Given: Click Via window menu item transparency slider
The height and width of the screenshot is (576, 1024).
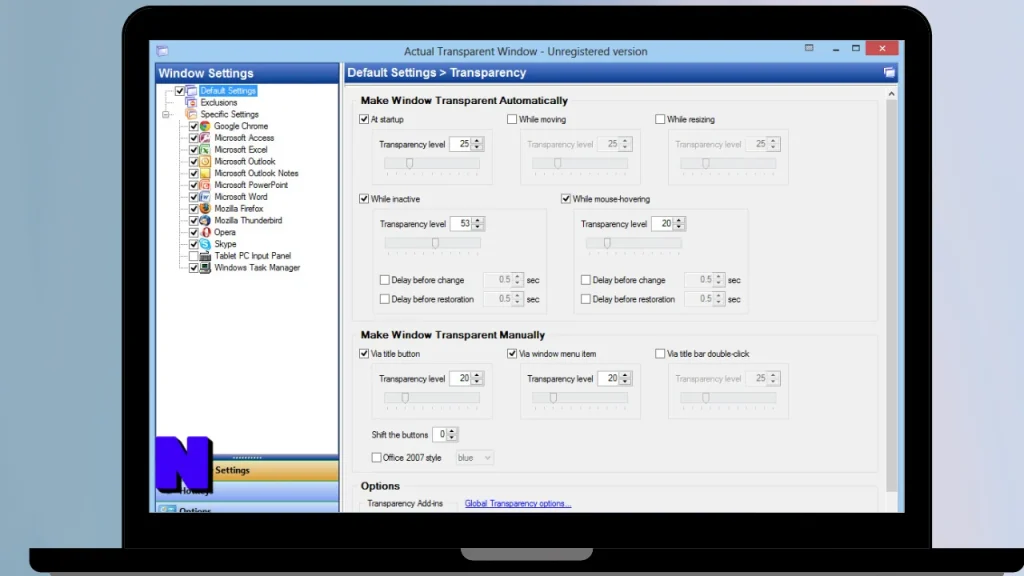Looking at the screenshot, I should pos(580,398).
